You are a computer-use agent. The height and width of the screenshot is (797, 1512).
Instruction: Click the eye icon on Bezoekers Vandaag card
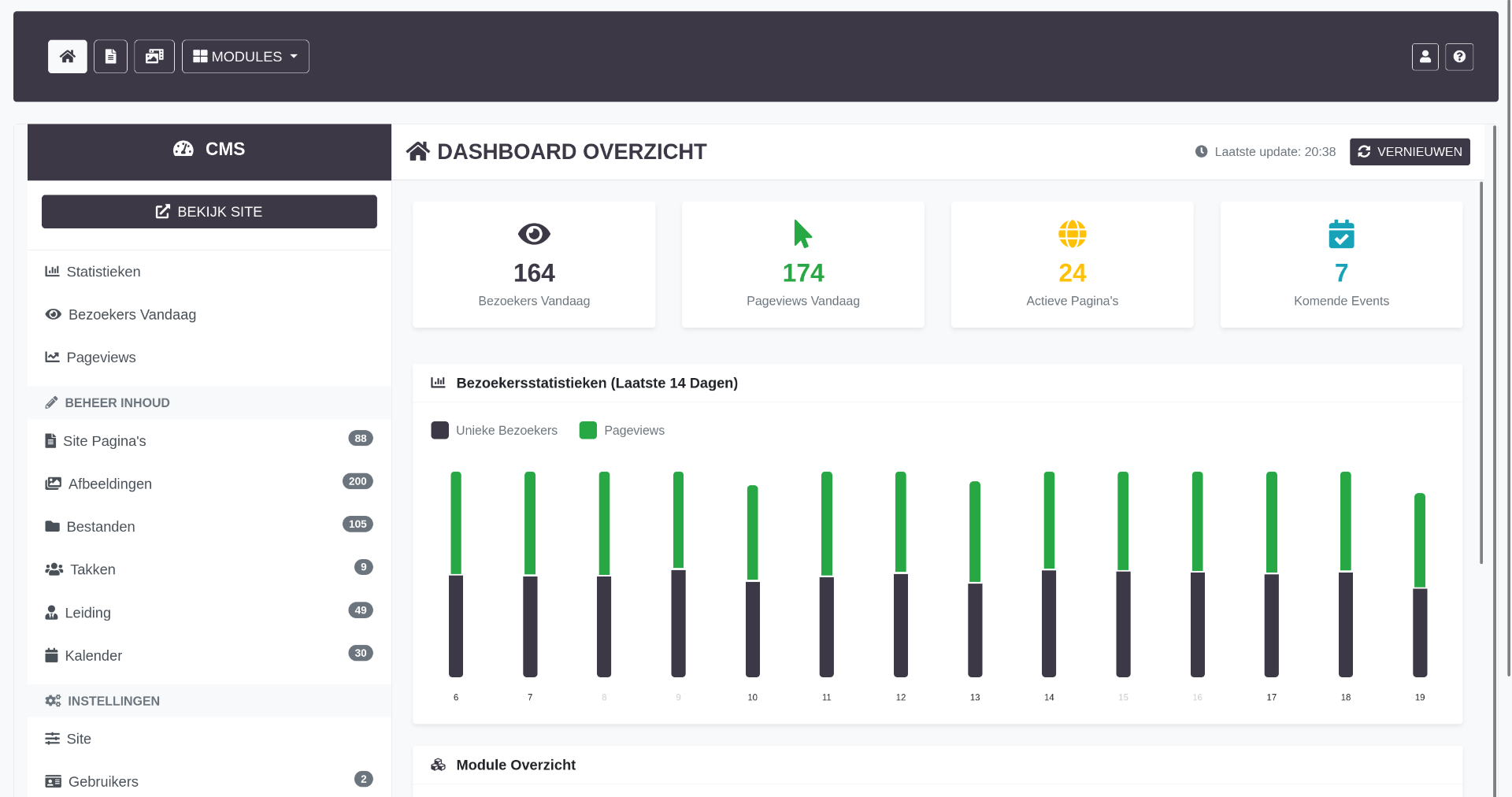(534, 234)
